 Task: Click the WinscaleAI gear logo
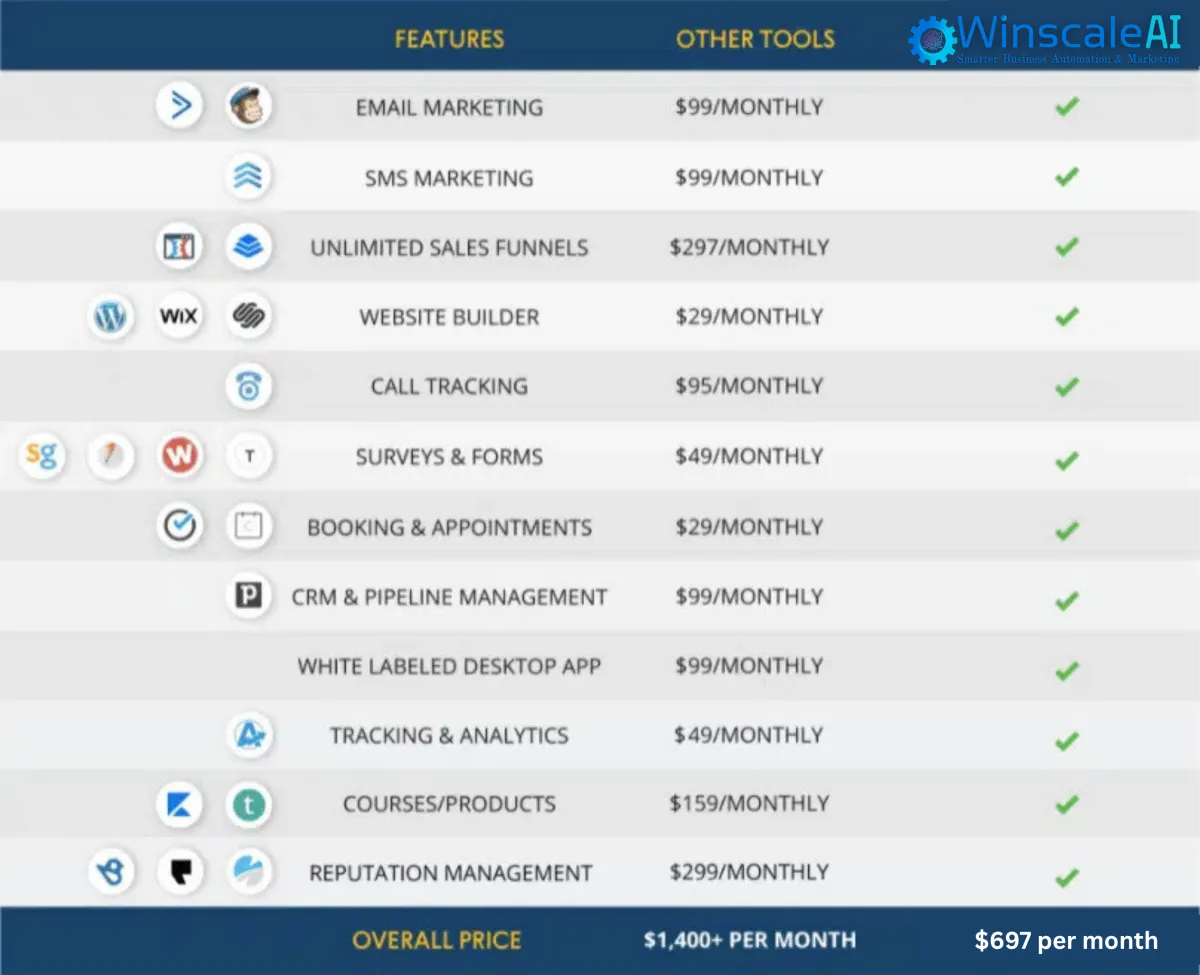pos(932,40)
